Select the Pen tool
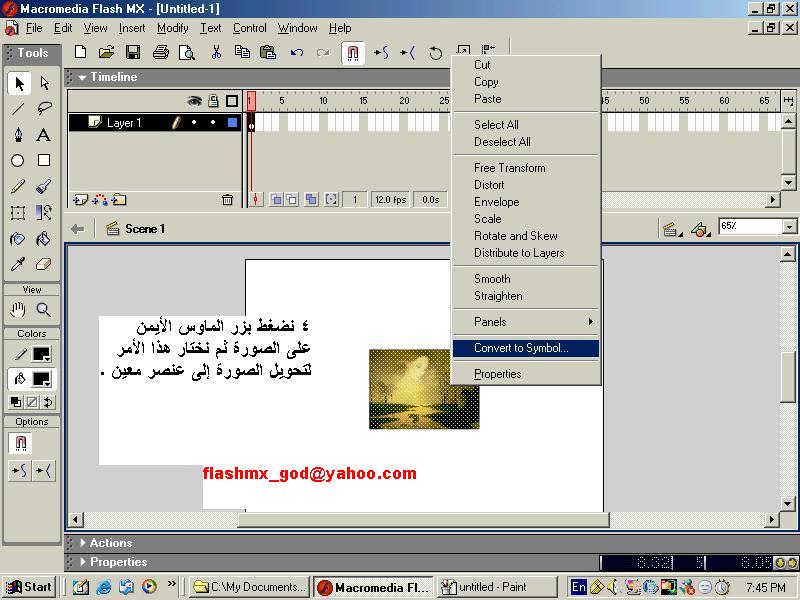Viewport: 800px width, 600px height. pos(18,135)
